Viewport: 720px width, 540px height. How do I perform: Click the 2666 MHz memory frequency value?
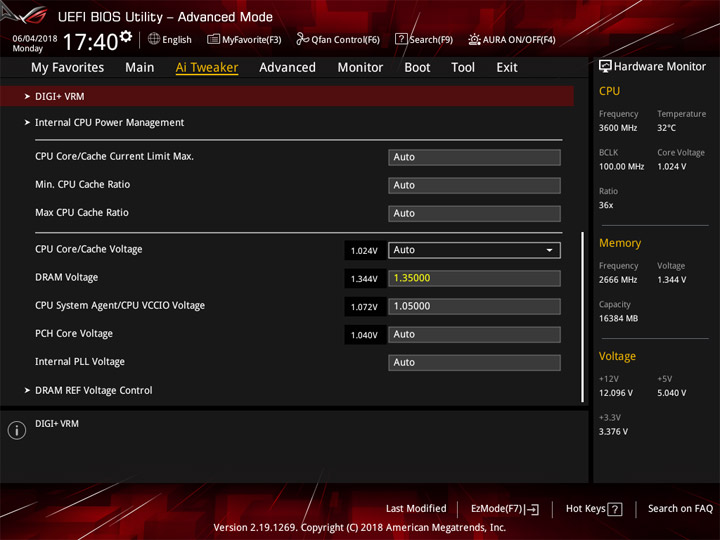pos(618,280)
